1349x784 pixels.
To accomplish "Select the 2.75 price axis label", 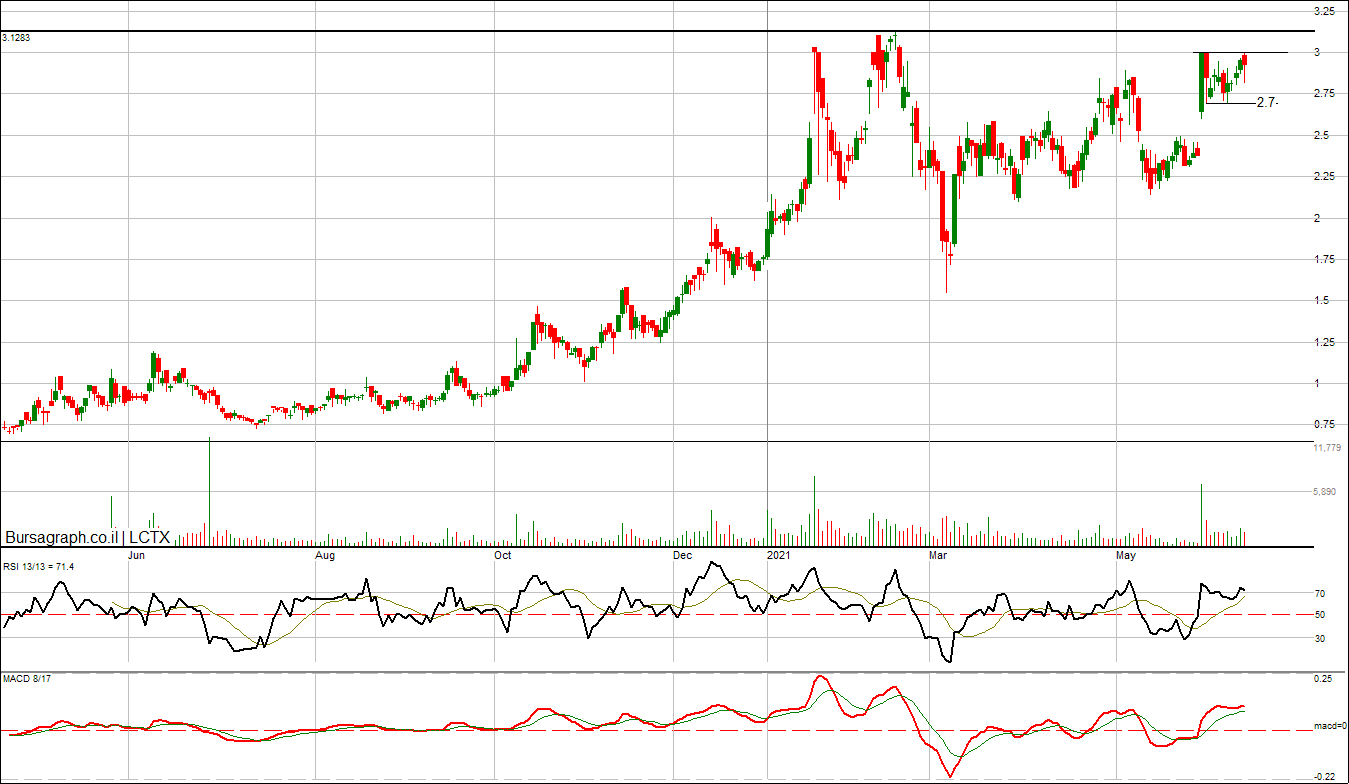I will click(1324, 94).
